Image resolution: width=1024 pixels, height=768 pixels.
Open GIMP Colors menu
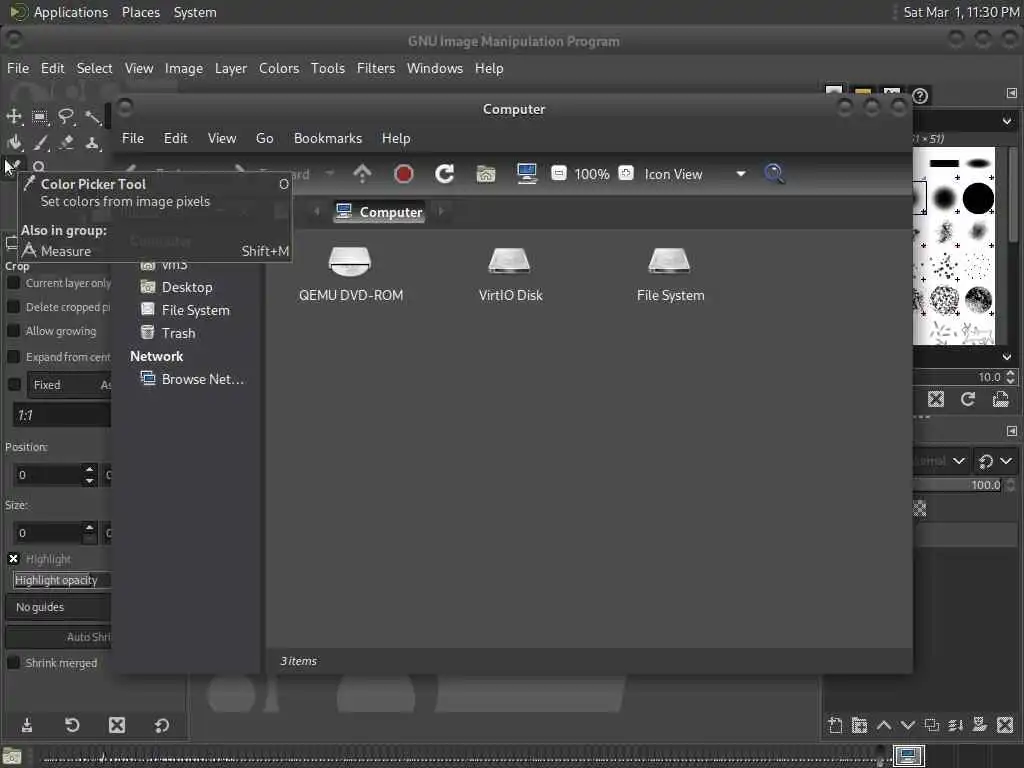279,69
